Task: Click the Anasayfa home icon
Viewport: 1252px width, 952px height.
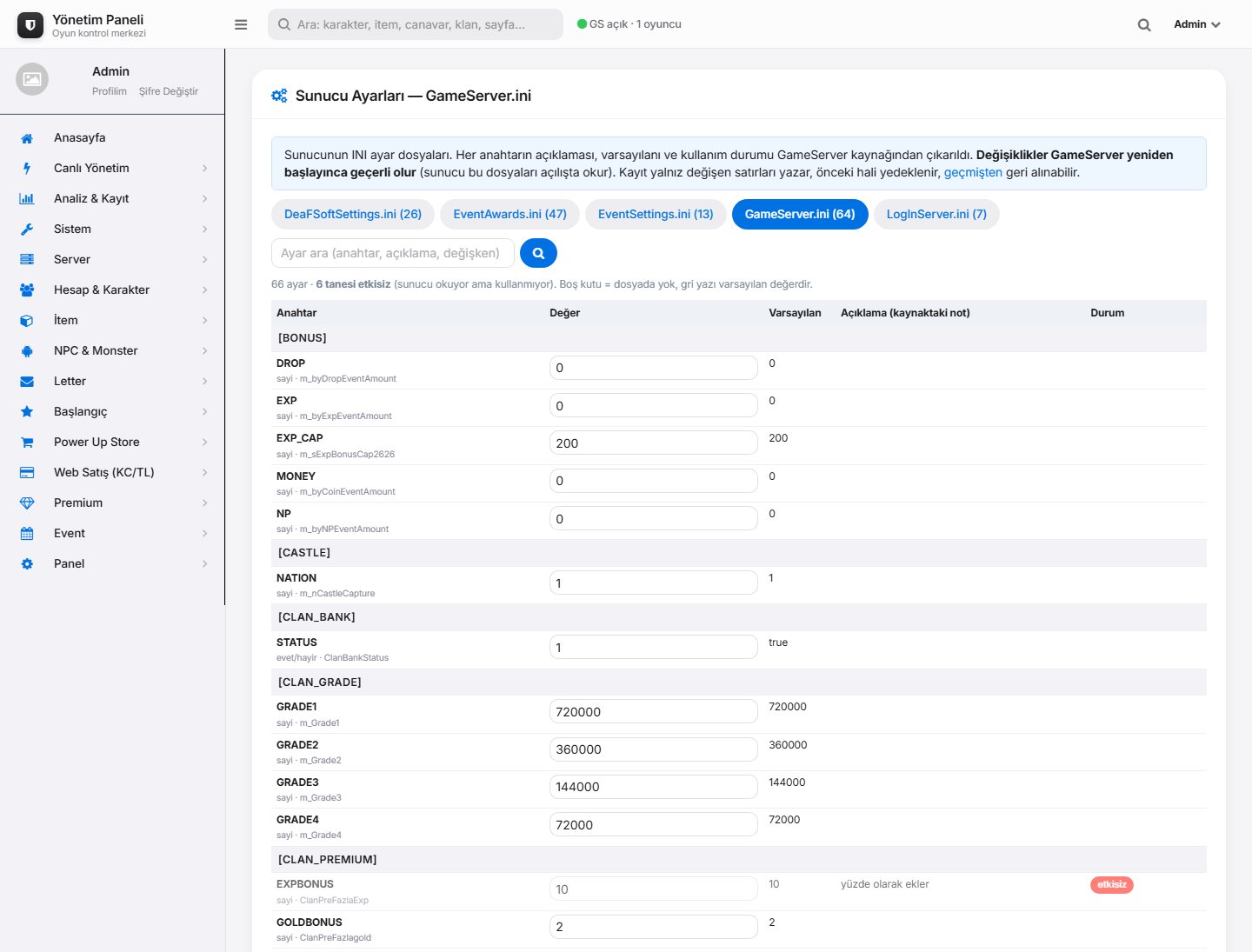Action: pos(27,138)
